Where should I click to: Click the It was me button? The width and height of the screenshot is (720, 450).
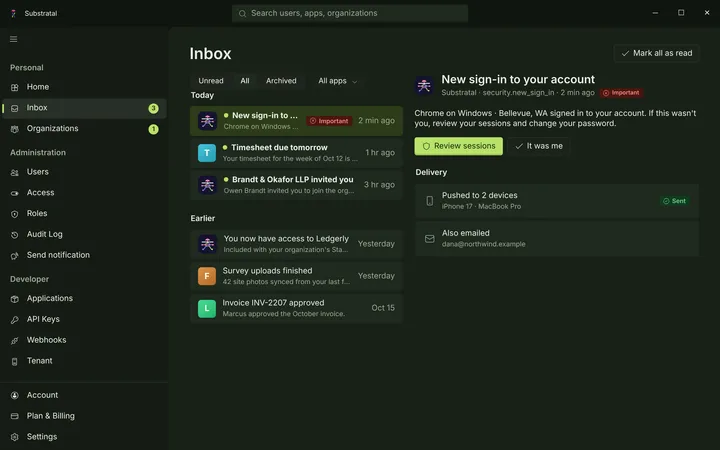[x=539, y=146]
